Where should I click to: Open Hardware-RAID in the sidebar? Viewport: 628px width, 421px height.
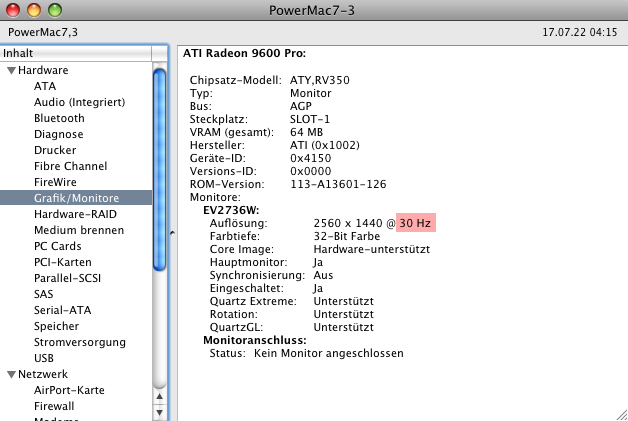point(75,214)
